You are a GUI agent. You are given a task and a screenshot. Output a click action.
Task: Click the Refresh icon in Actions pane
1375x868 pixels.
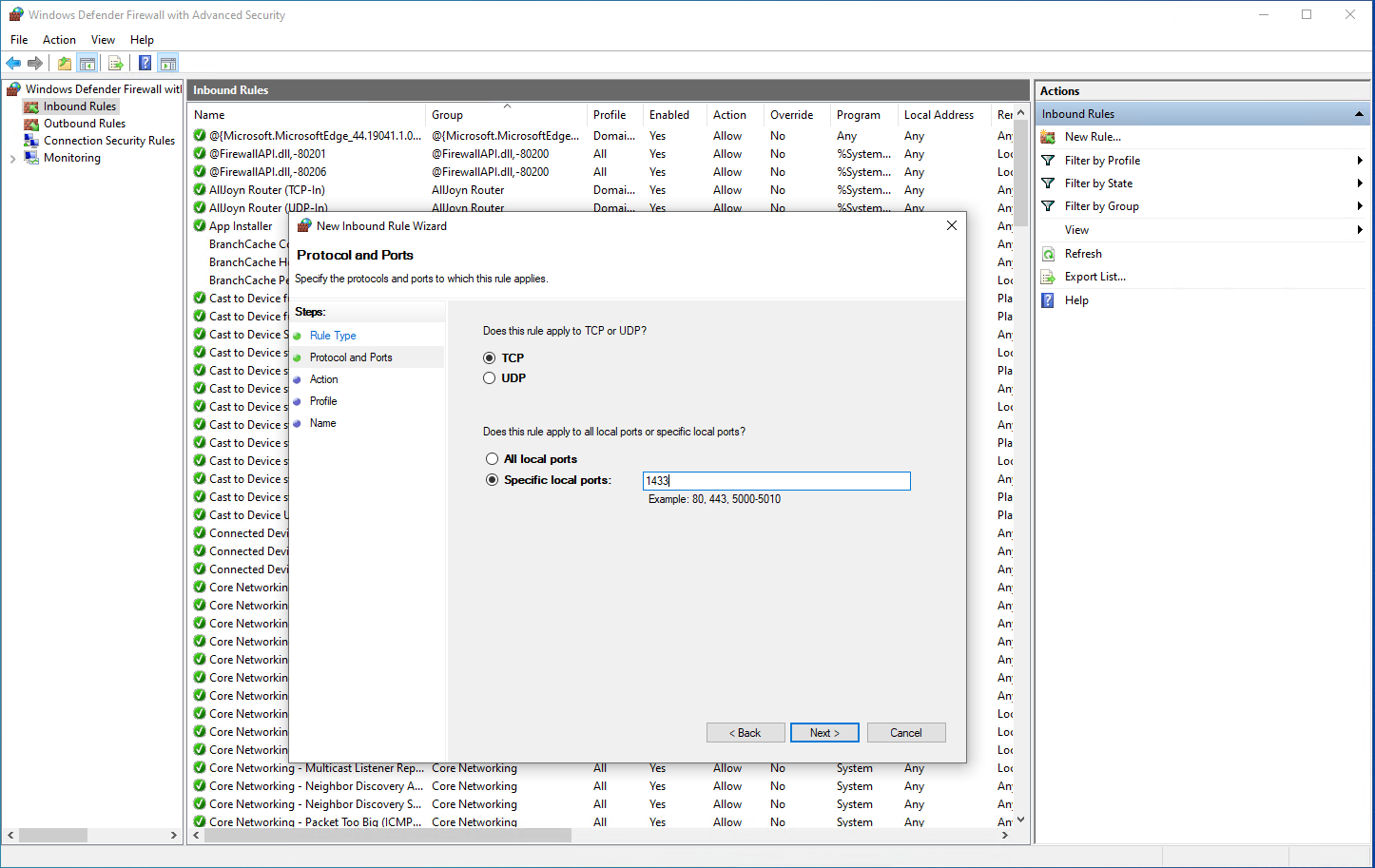click(x=1048, y=254)
